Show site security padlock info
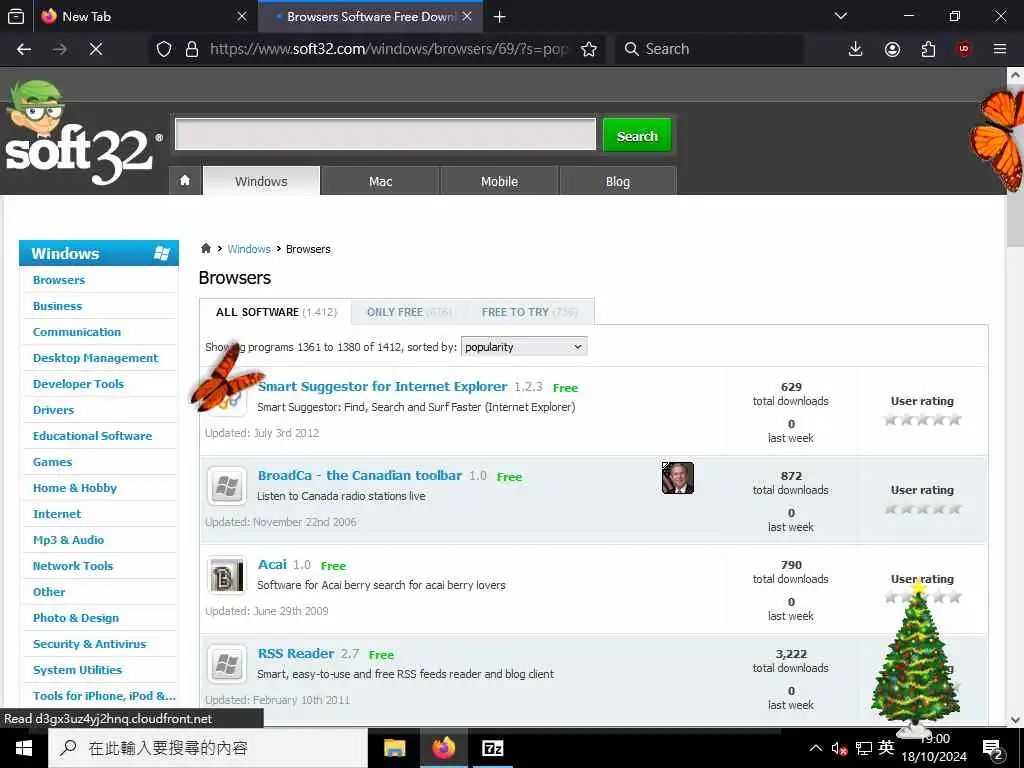1024x768 pixels. [x=192, y=49]
